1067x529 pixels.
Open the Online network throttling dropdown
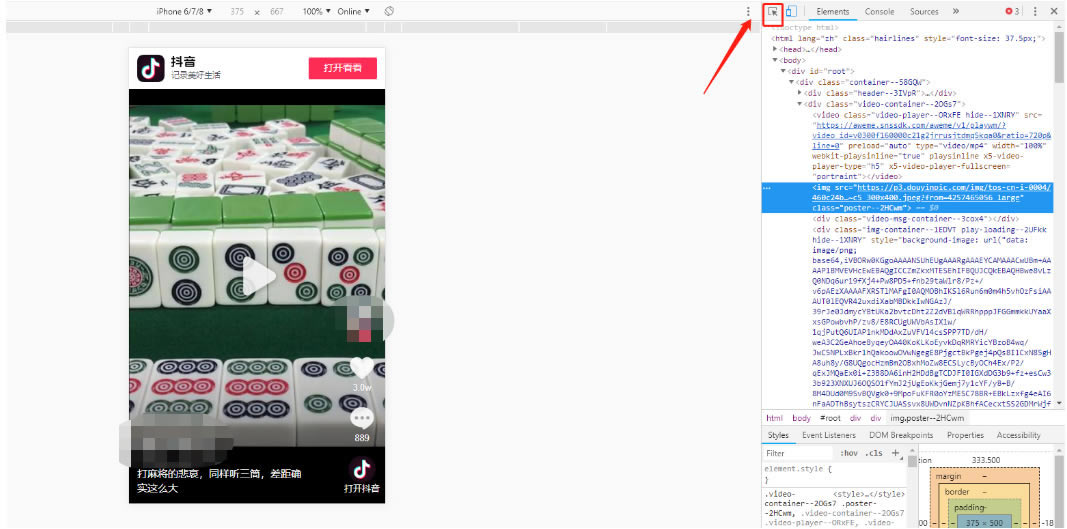354,12
